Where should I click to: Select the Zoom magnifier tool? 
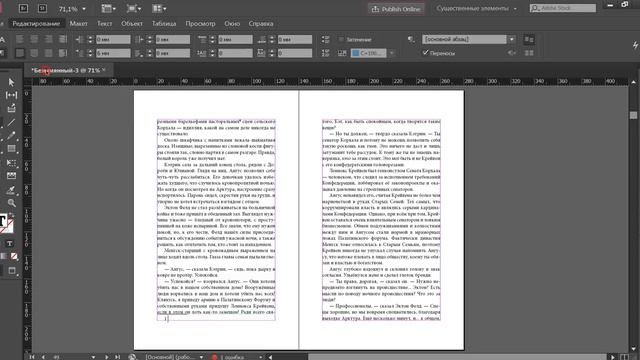point(11,203)
